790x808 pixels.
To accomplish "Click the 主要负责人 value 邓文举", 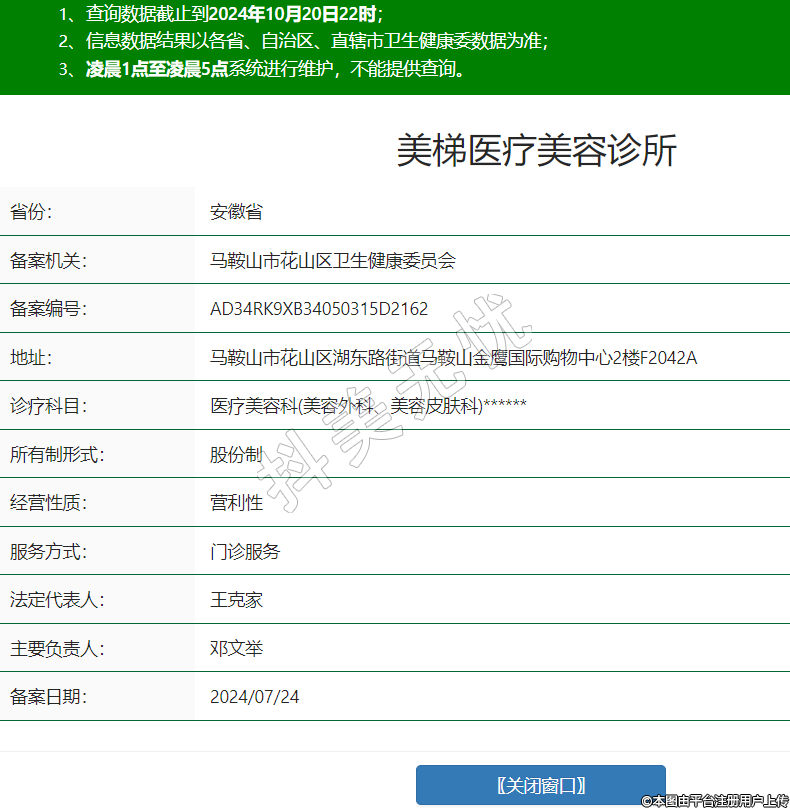I will click(236, 649).
